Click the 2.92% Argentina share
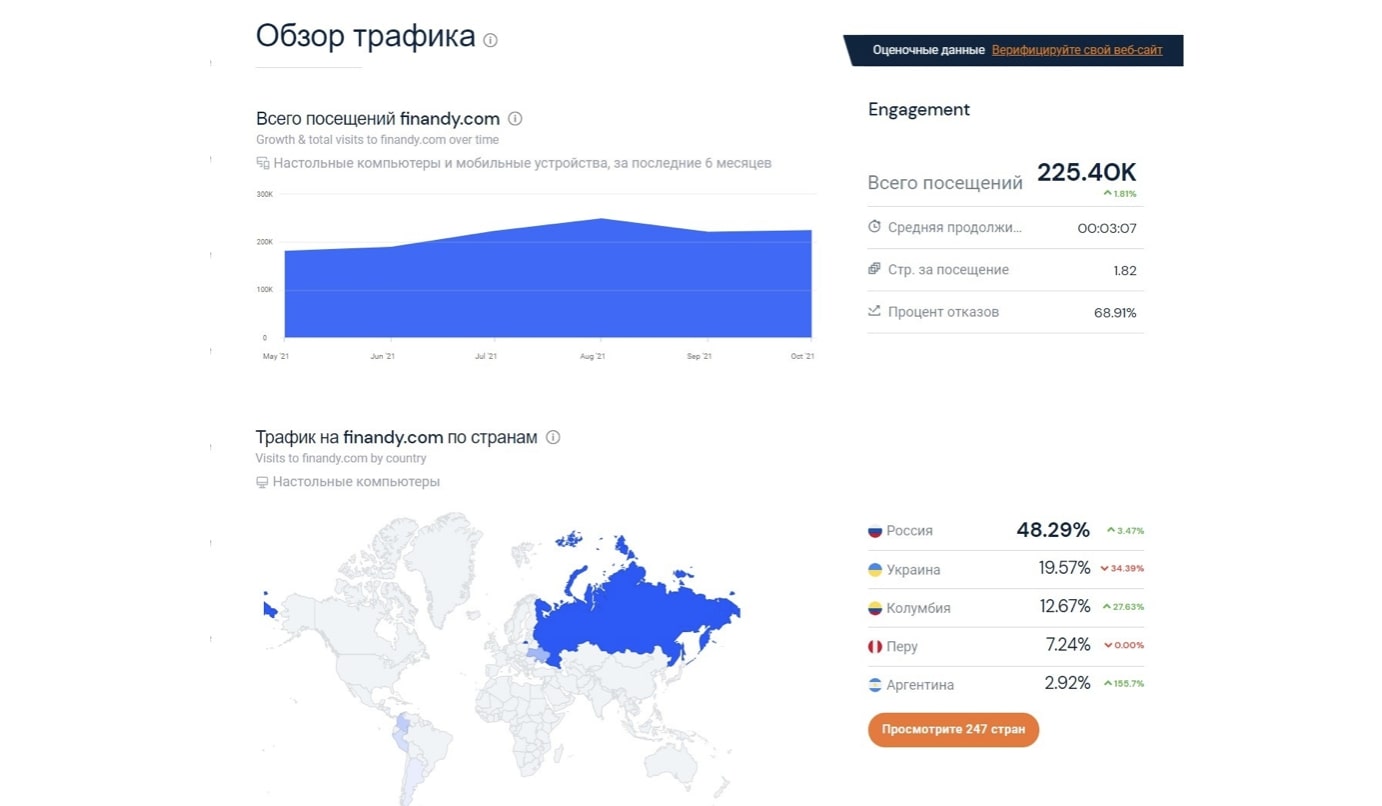This screenshot has width=1382, height=806. [x=1067, y=684]
